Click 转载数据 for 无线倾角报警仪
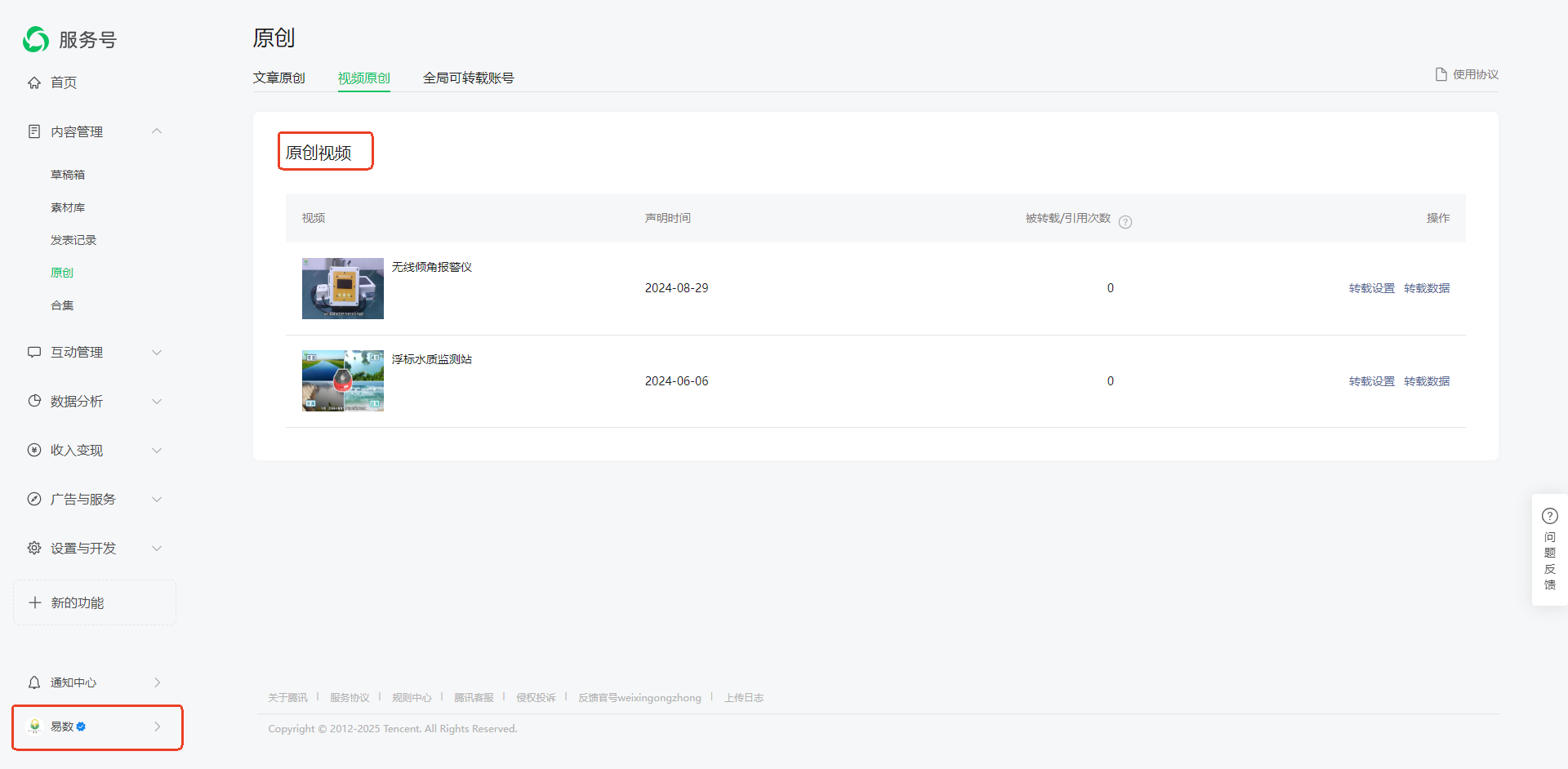Screen dimensions: 1568x769 [x=1427, y=288]
